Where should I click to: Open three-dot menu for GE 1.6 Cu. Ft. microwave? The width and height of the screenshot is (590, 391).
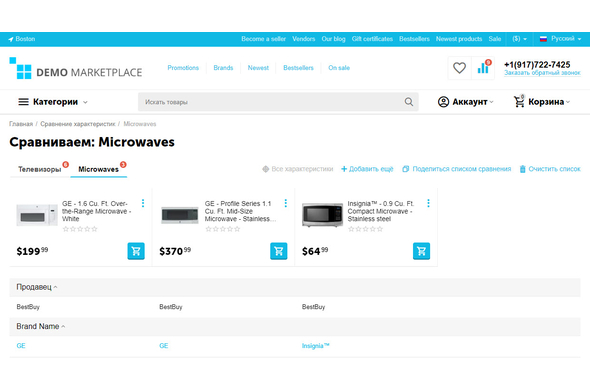tap(143, 203)
